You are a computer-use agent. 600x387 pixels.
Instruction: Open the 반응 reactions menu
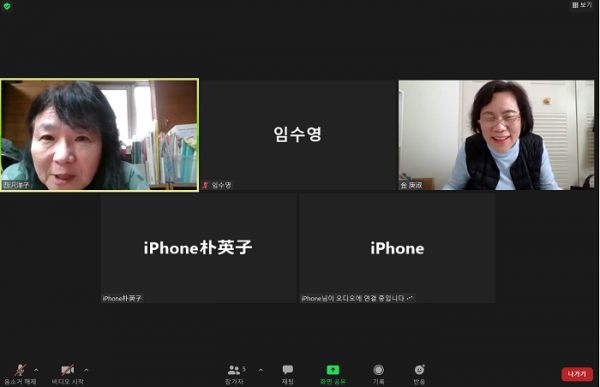click(419, 374)
